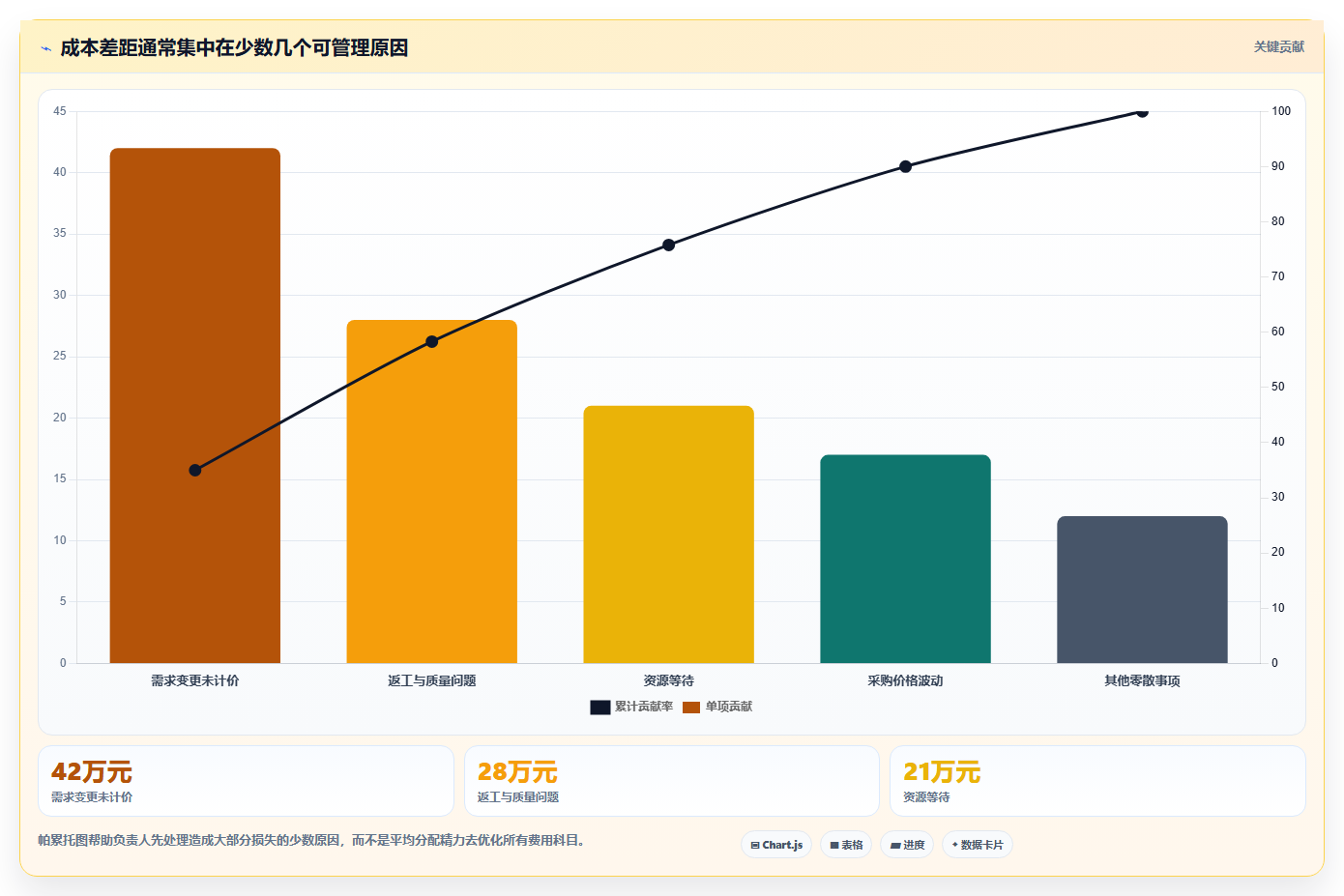Click the right axis value 50
The height and width of the screenshot is (896, 1344).
pos(1278,387)
